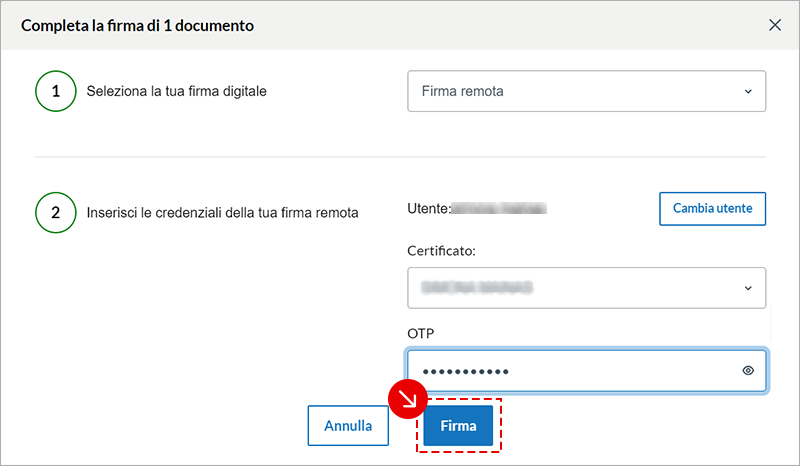Click 'Seleziona la tua firma digitale' text
The height and width of the screenshot is (466, 800).
pos(177,91)
